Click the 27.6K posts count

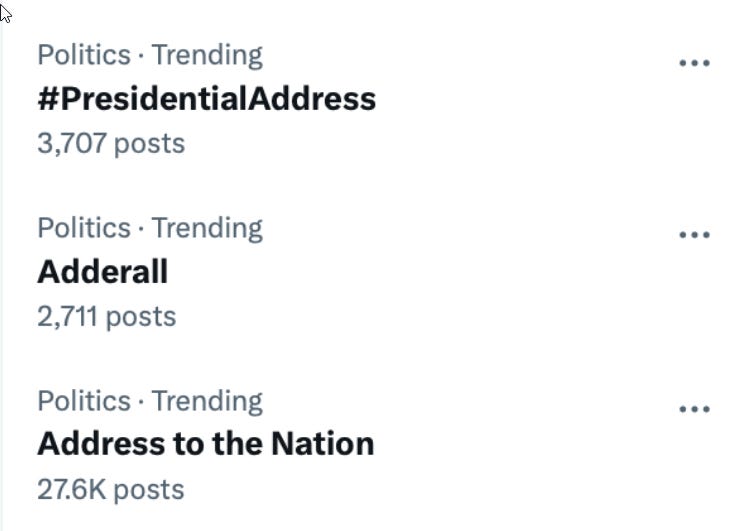[x=111, y=490]
